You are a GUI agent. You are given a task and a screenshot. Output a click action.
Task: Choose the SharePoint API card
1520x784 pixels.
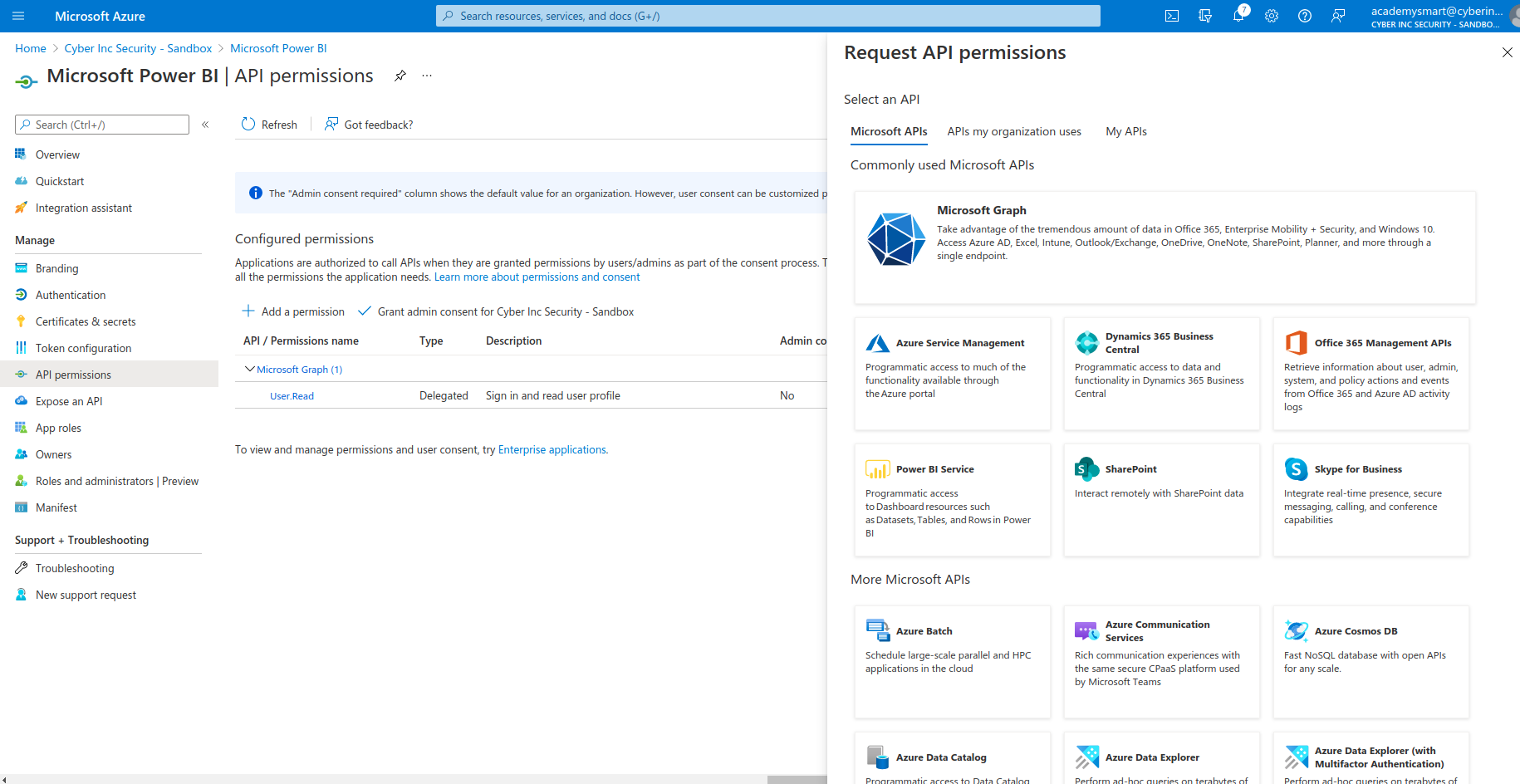click(1161, 500)
